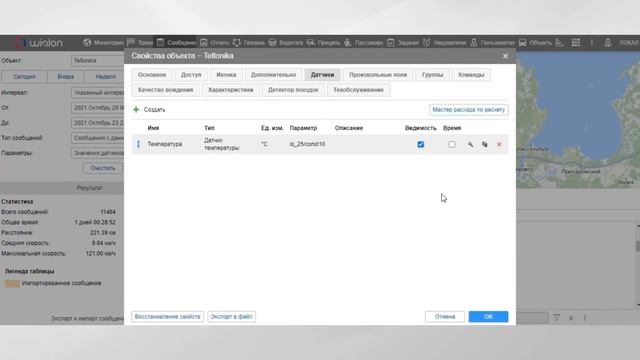Open Водители in the top menu
This screenshot has width=640, height=360.
pos(286,43)
